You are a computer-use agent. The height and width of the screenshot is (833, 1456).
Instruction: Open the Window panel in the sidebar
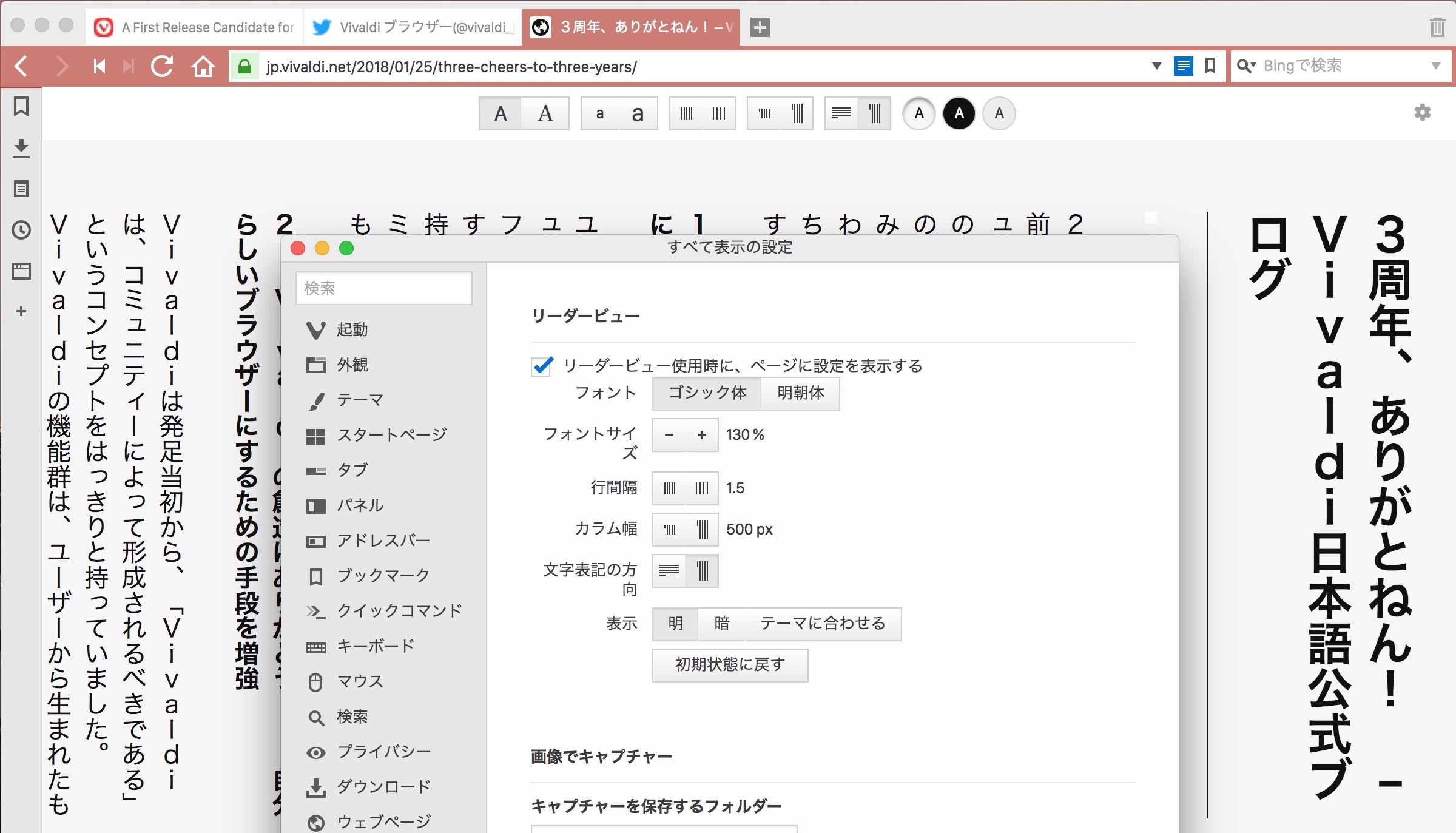(x=21, y=271)
